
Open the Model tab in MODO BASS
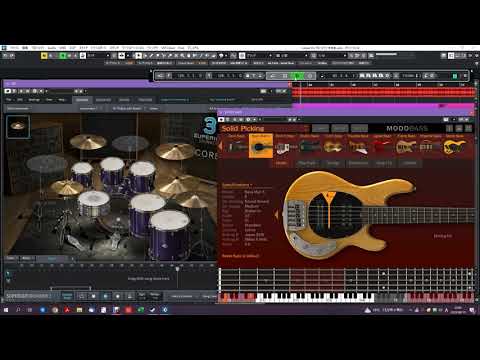281,163
